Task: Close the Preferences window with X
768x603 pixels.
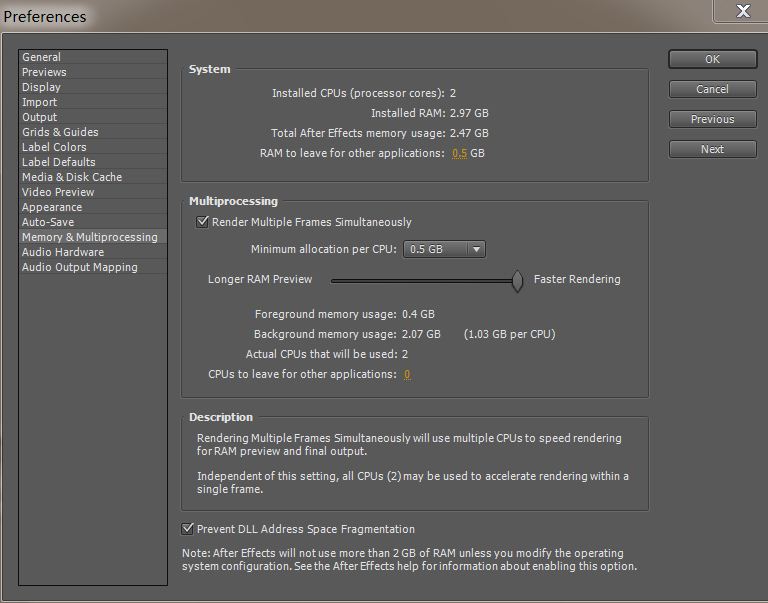Action: [743, 11]
